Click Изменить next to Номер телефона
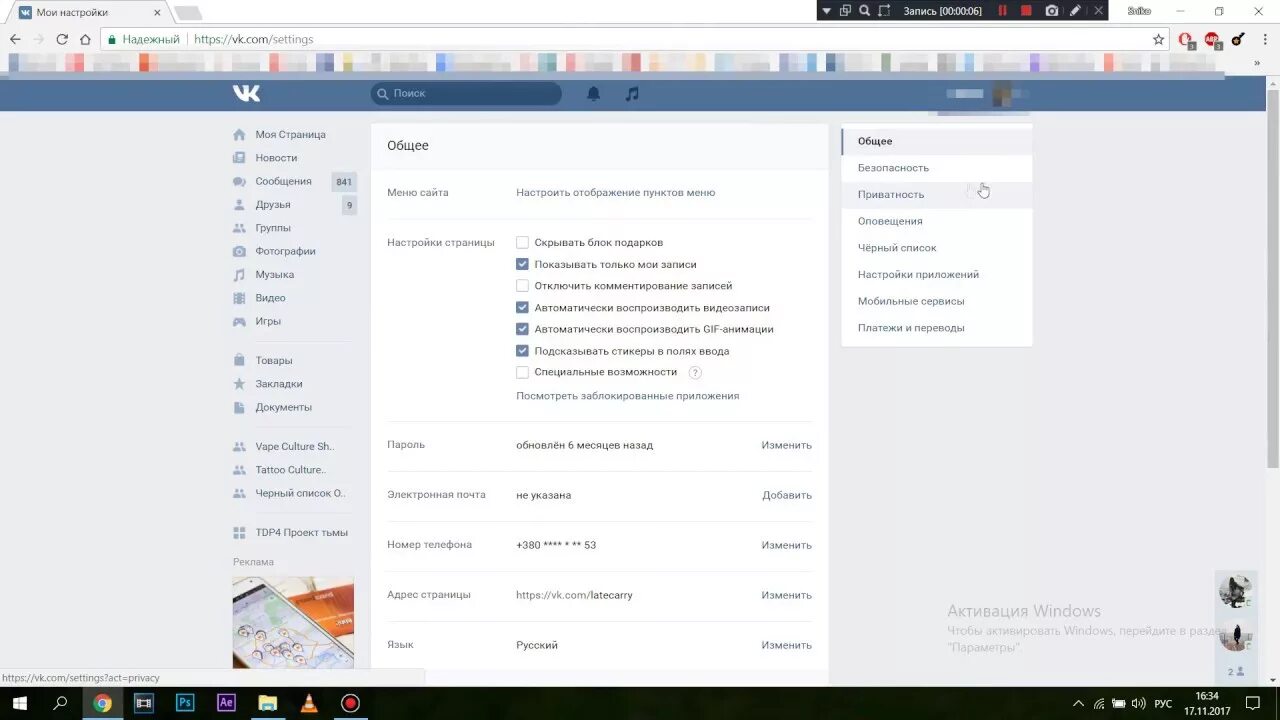 point(786,545)
